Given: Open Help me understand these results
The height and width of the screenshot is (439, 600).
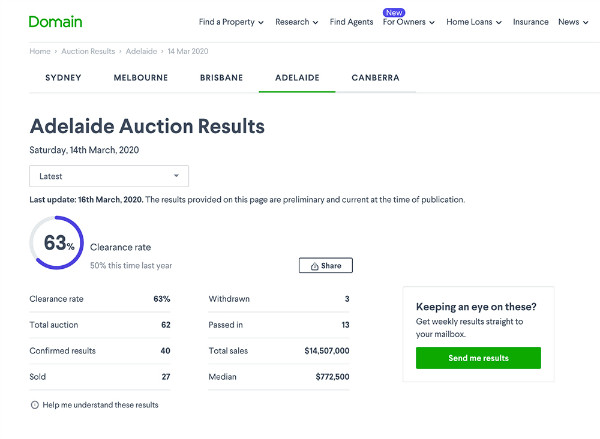Looking at the screenshot, I should pos(100,405).
